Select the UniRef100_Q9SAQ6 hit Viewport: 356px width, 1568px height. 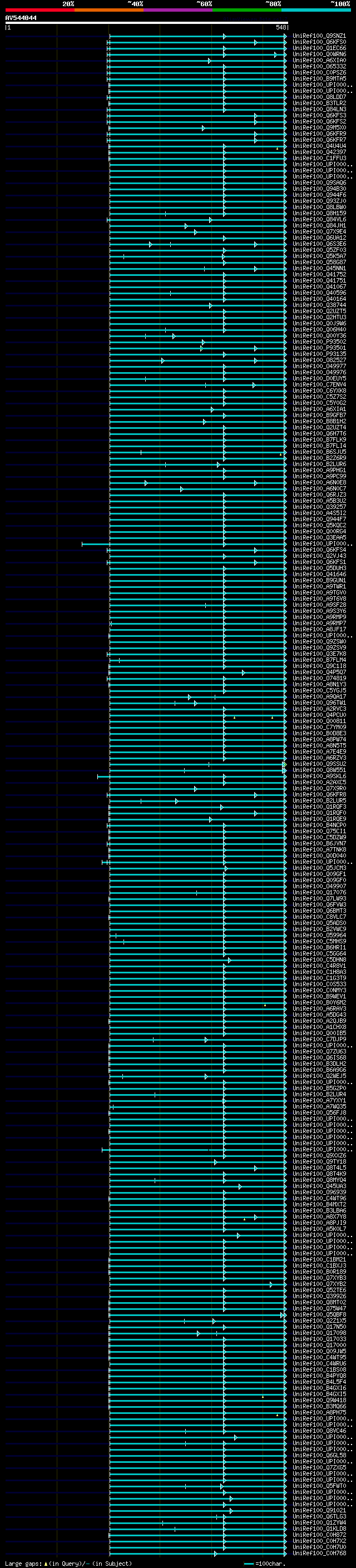pos(319,182)
